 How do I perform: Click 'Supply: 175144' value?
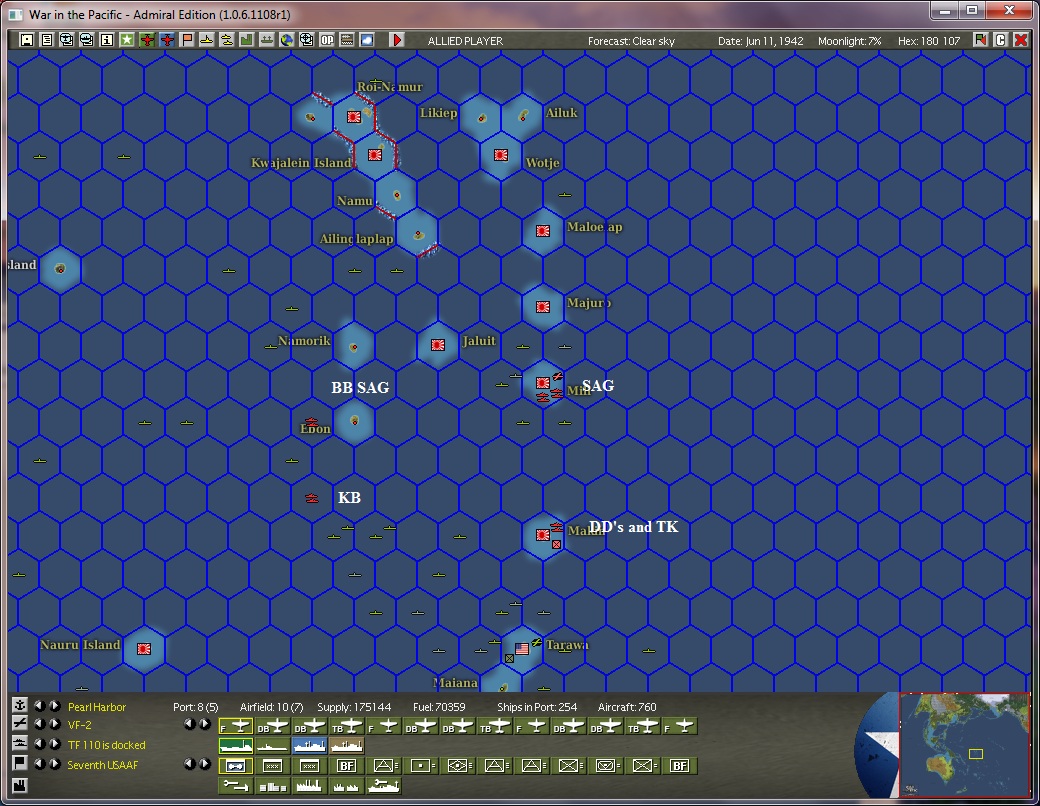point(354,707)
